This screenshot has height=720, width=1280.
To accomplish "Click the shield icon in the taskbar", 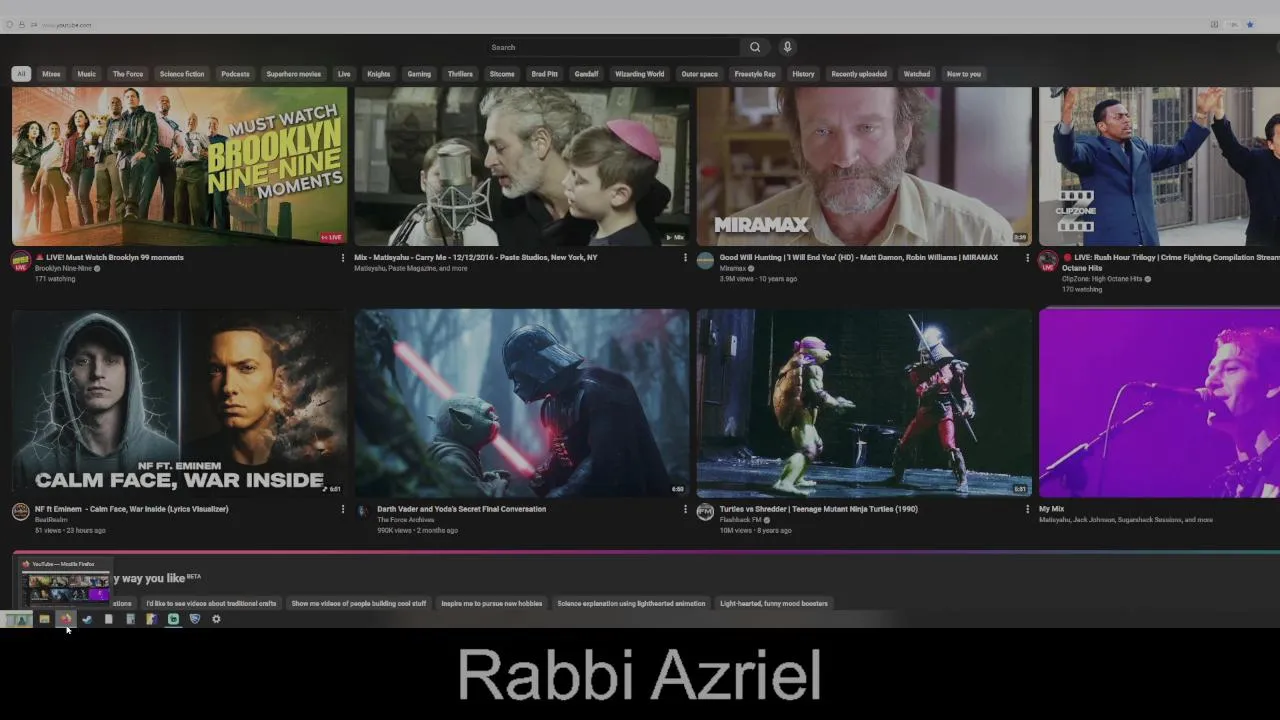I will tap(195, 619).
